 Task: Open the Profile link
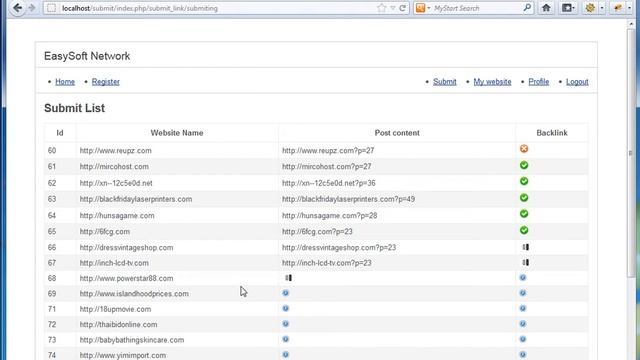pos(538,82)
